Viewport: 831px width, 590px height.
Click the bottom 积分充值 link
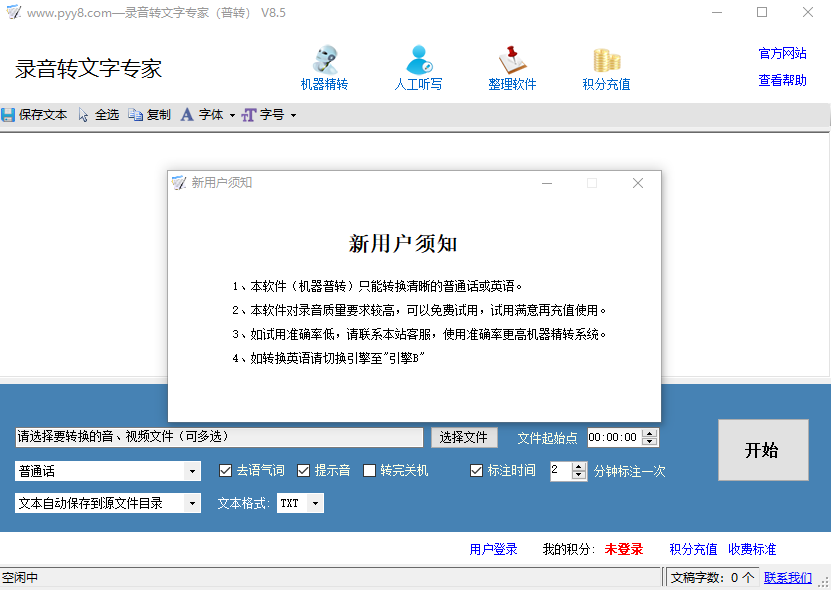point(693,549)
